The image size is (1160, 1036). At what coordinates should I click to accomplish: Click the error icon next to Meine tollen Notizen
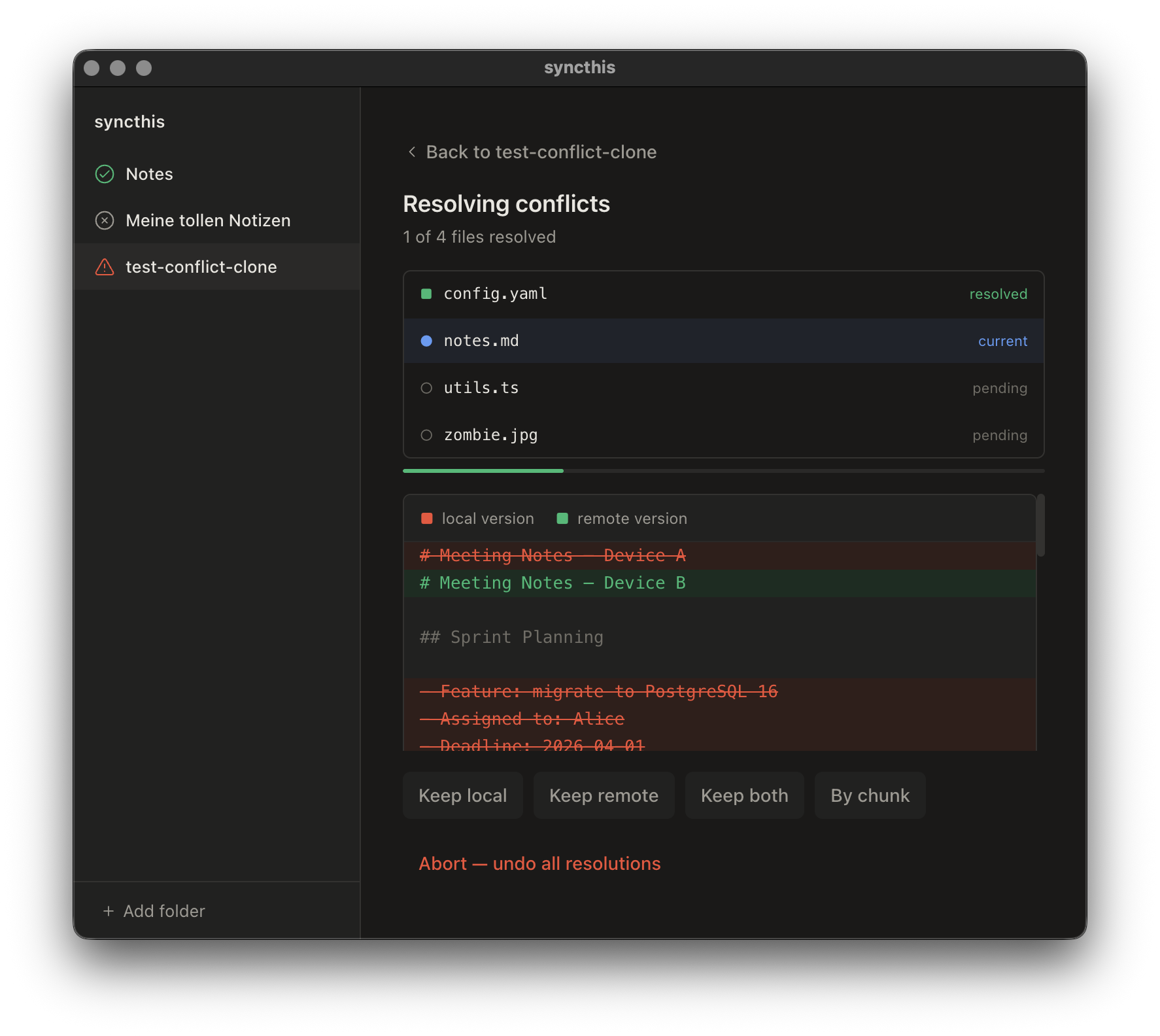tap(105, 220)
